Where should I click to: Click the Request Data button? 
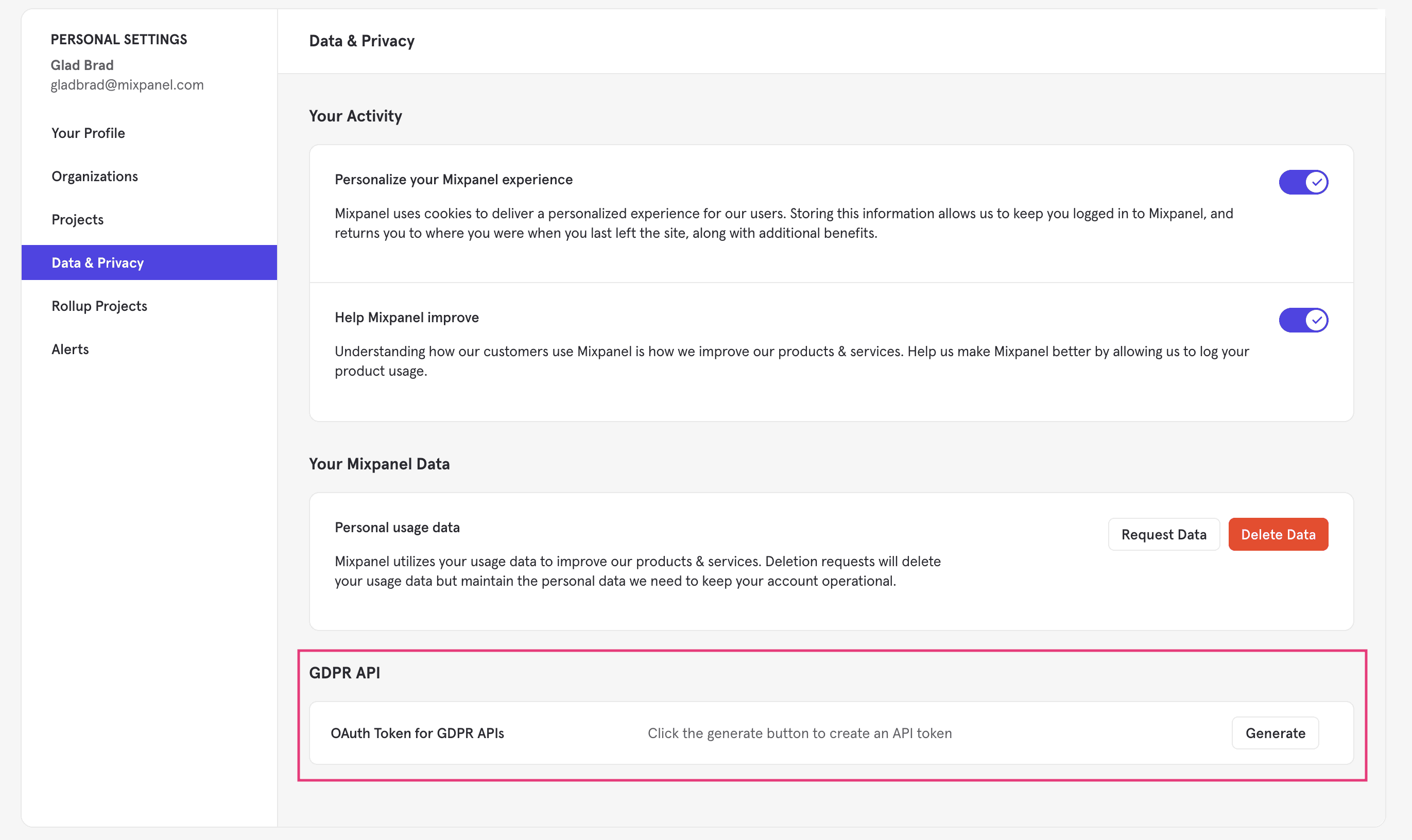click(x=1163, y=534)
